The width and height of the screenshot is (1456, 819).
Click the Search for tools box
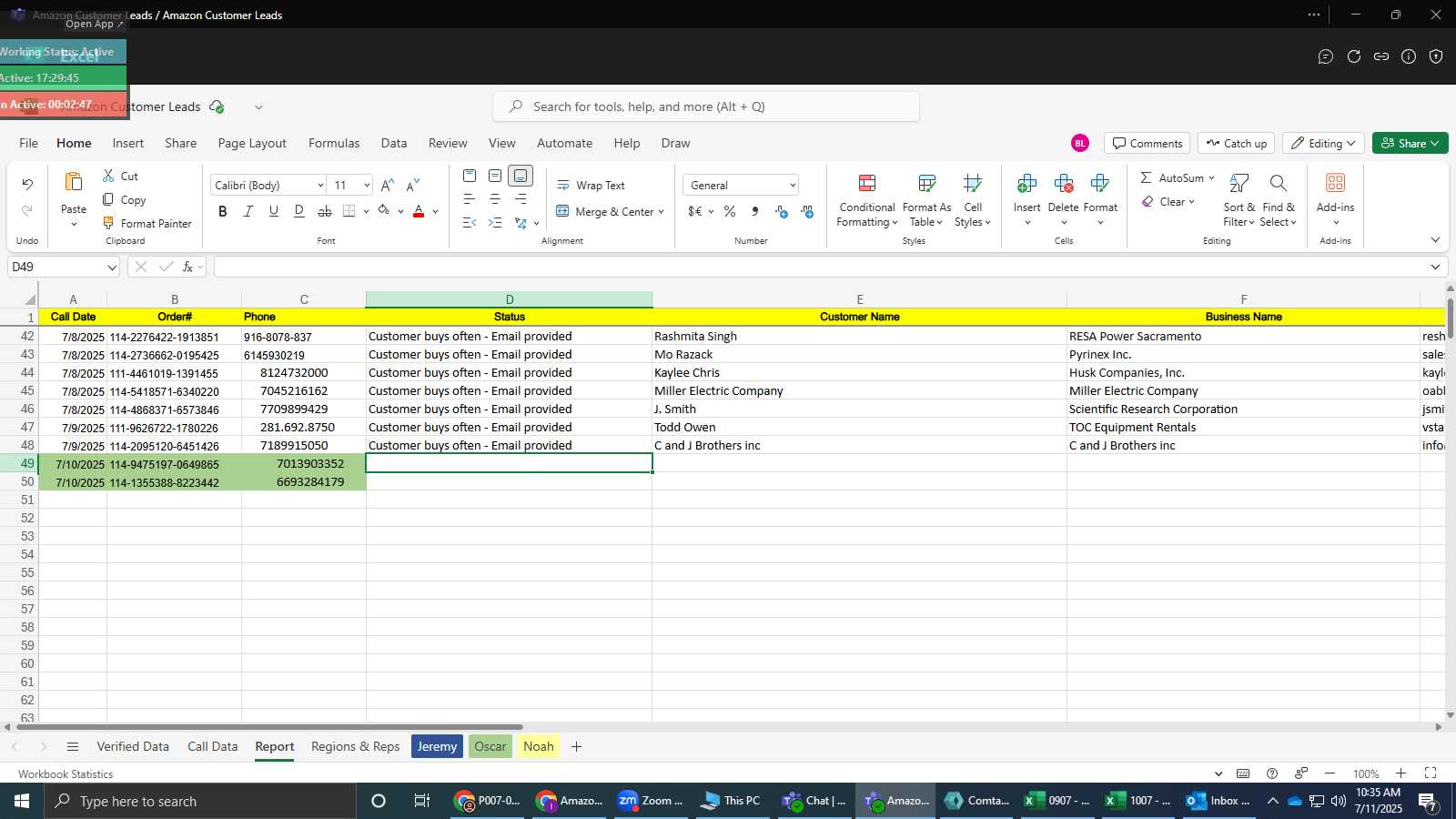[706, 106]
